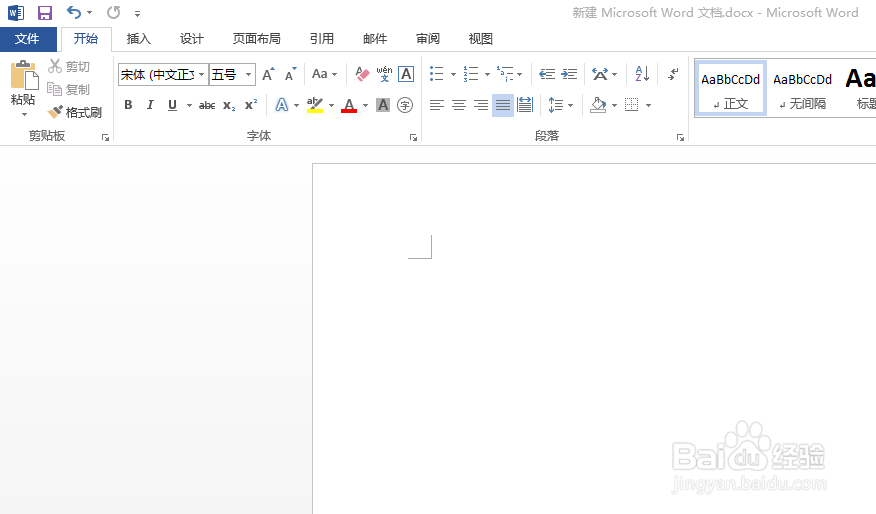Customize the Quick Access Toolbar dropdown
This screenshot has height=514, width=876.
click(137, 13)
